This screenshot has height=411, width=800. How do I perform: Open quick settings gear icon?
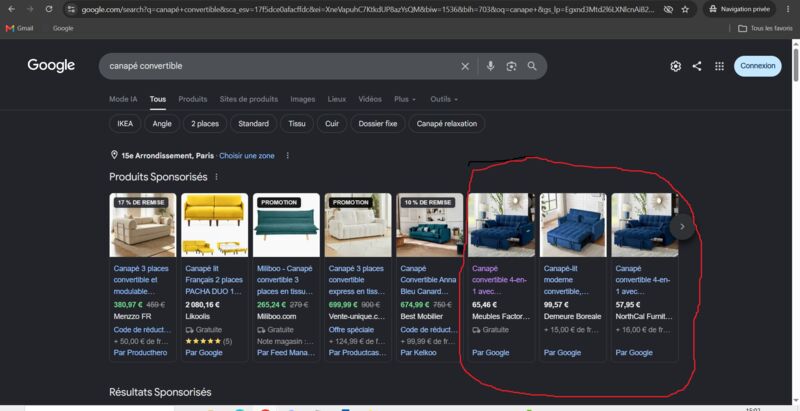676,66
